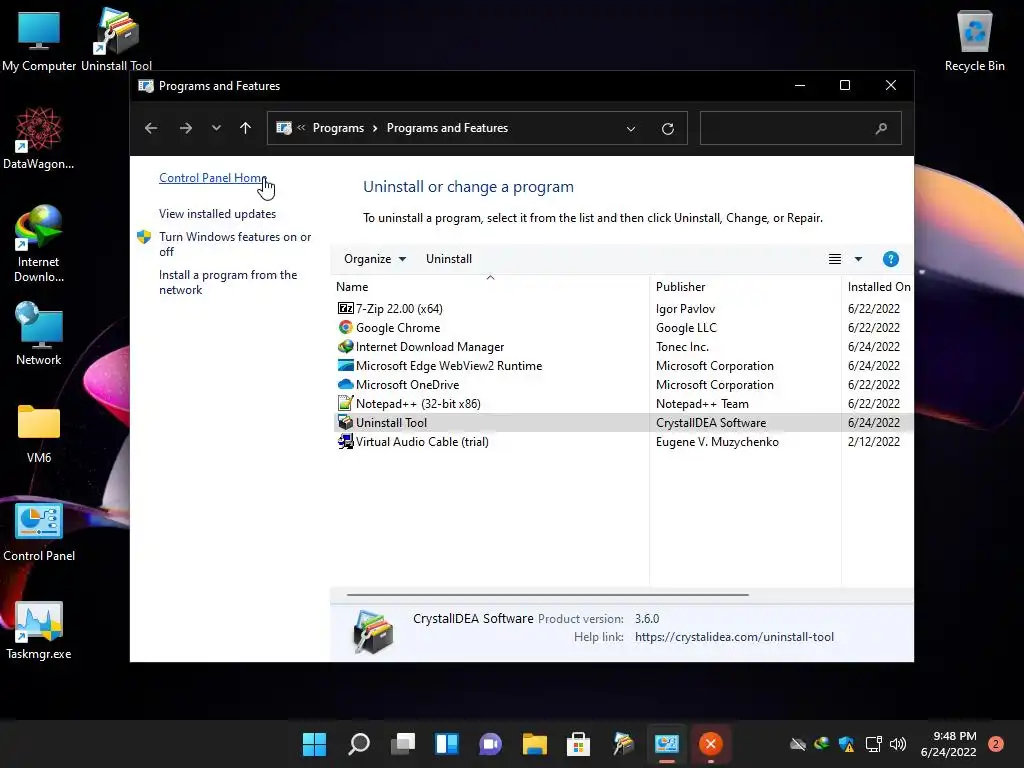Image resolution: width=1024 pixels, height=768 pixels.
Task: Click Windows Security tray icon
Action: (x=846, y=744)
